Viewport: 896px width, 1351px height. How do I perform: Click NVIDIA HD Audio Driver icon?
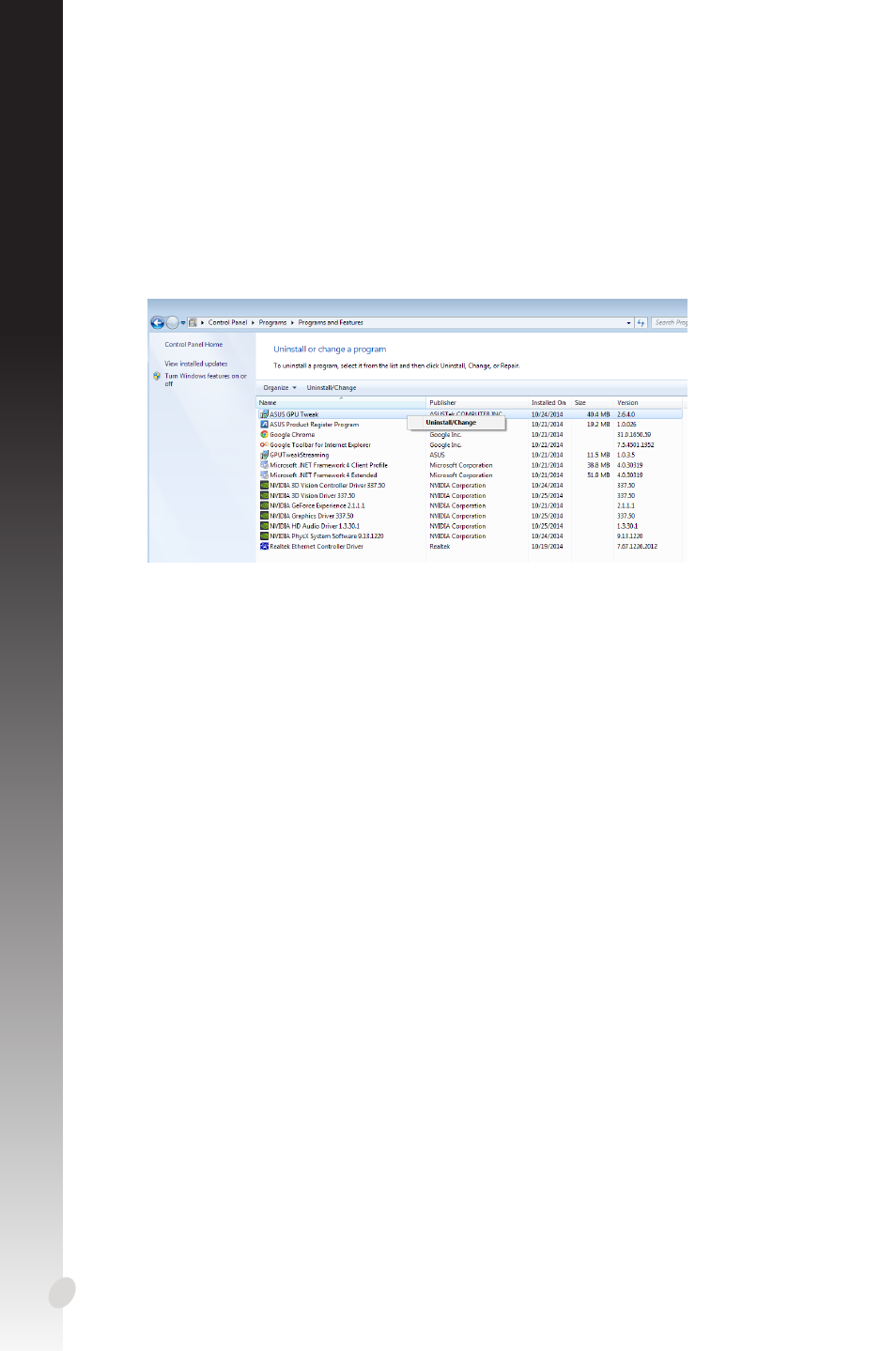264,526
